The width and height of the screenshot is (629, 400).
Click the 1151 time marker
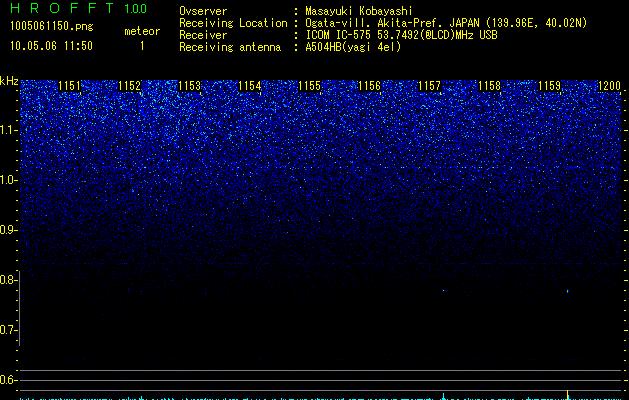coord(69,85)
